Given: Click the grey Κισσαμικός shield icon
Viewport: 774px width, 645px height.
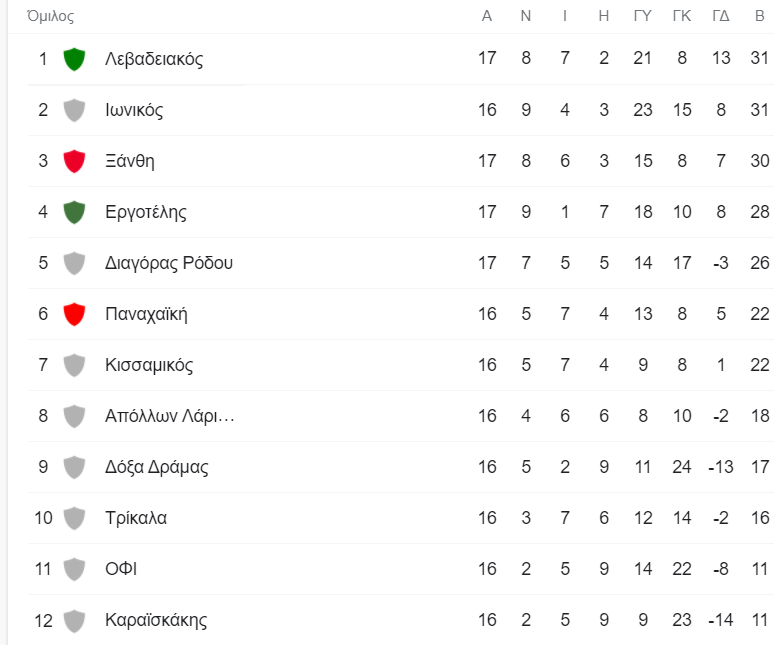Looking at the screenshot, I should pyautogui.click(x=74, y=365).
